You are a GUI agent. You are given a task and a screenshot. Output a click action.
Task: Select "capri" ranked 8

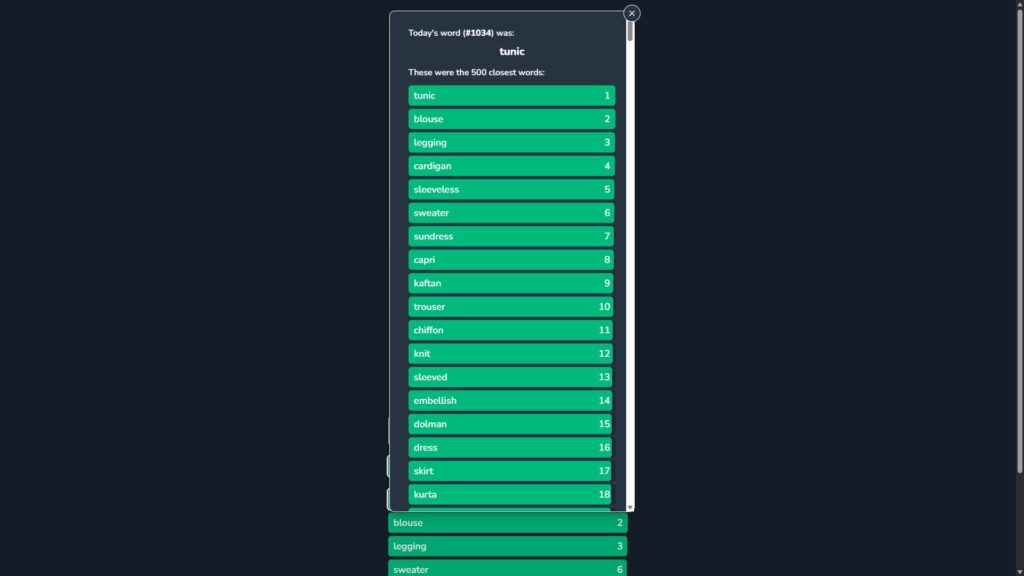(511, 259)
